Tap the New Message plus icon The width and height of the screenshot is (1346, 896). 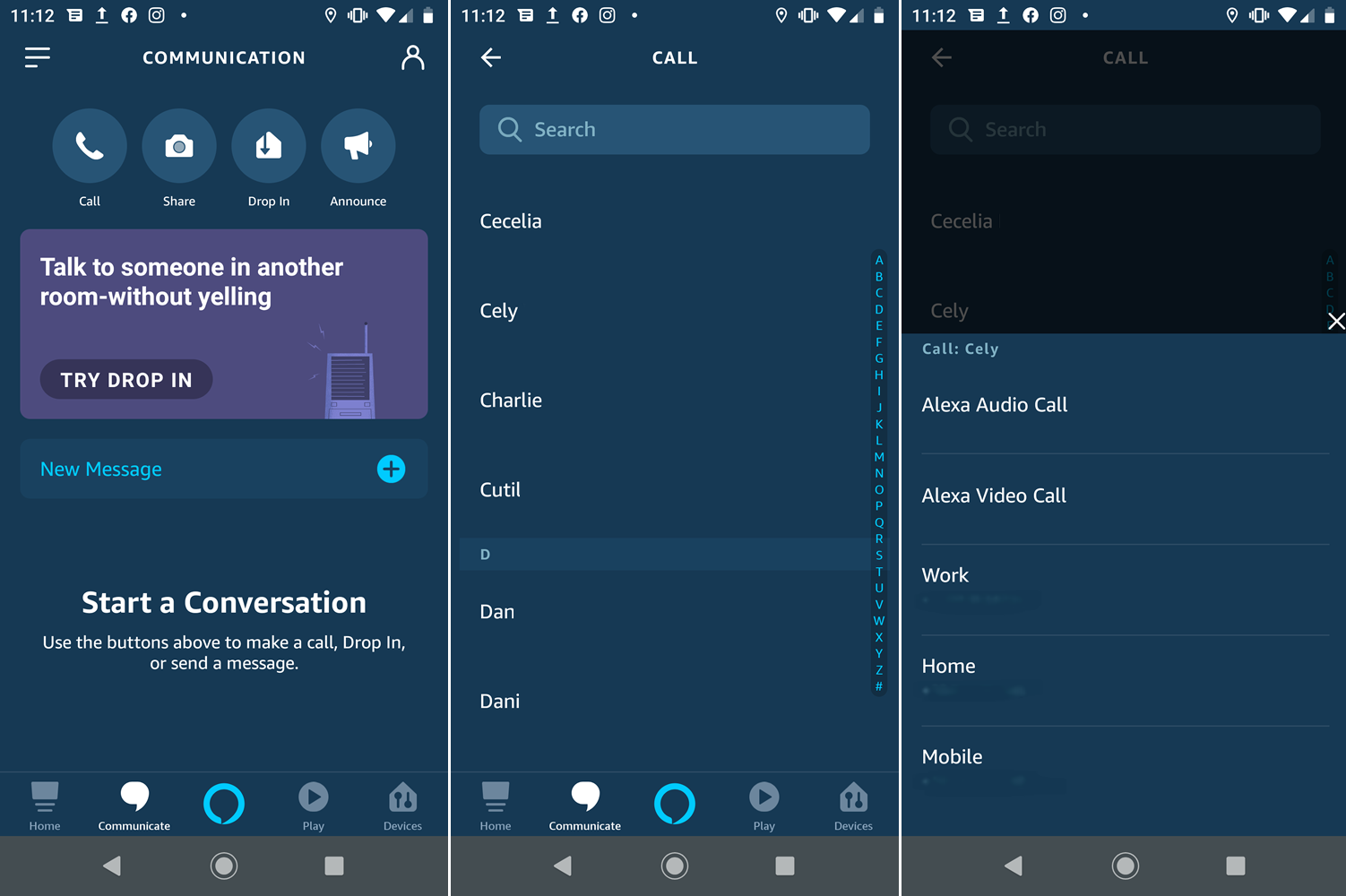pos(391,469)
